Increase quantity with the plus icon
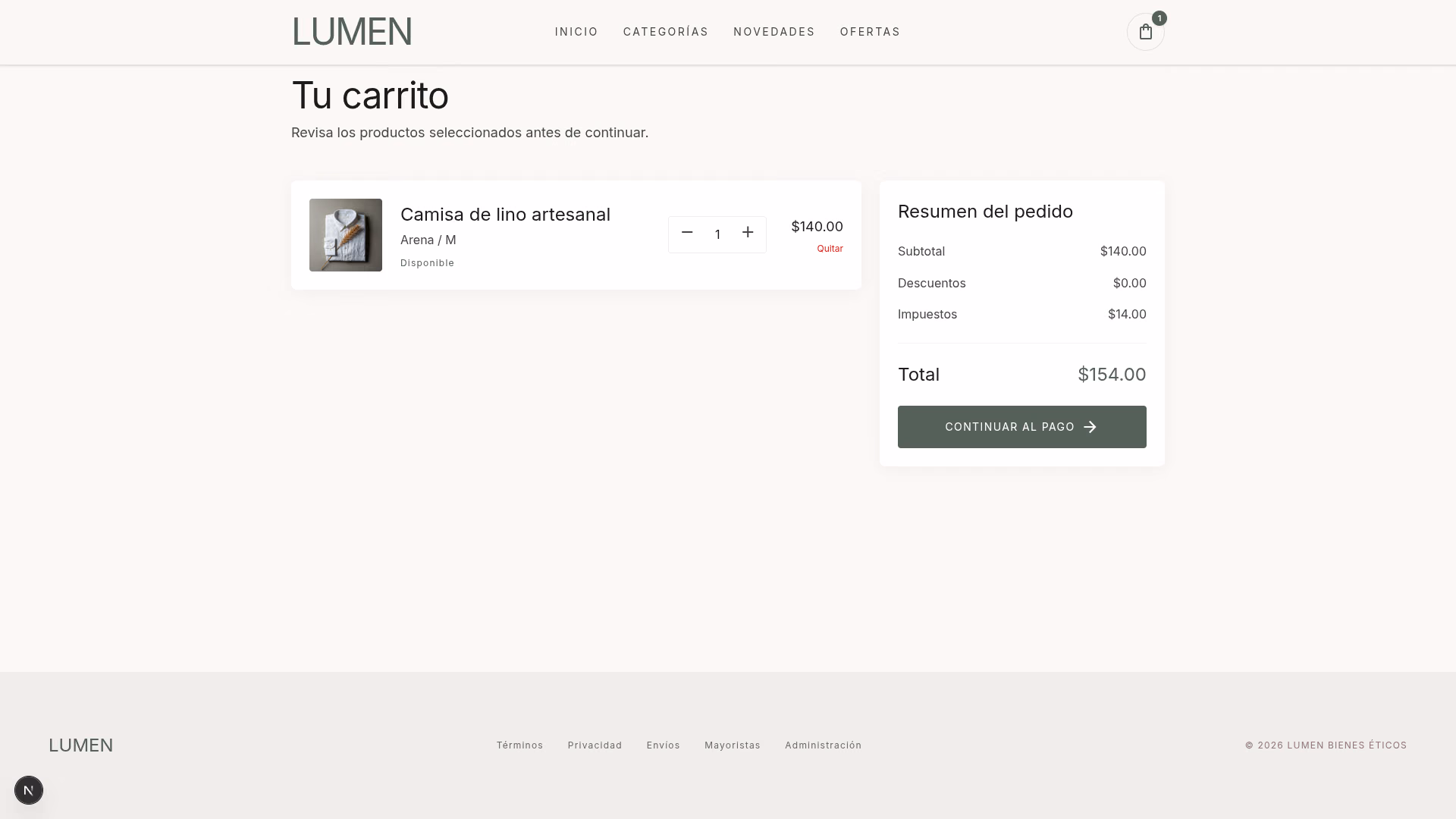Viewport: 1456px width, 819px height. pyautogui.click(x=748, y=233)
